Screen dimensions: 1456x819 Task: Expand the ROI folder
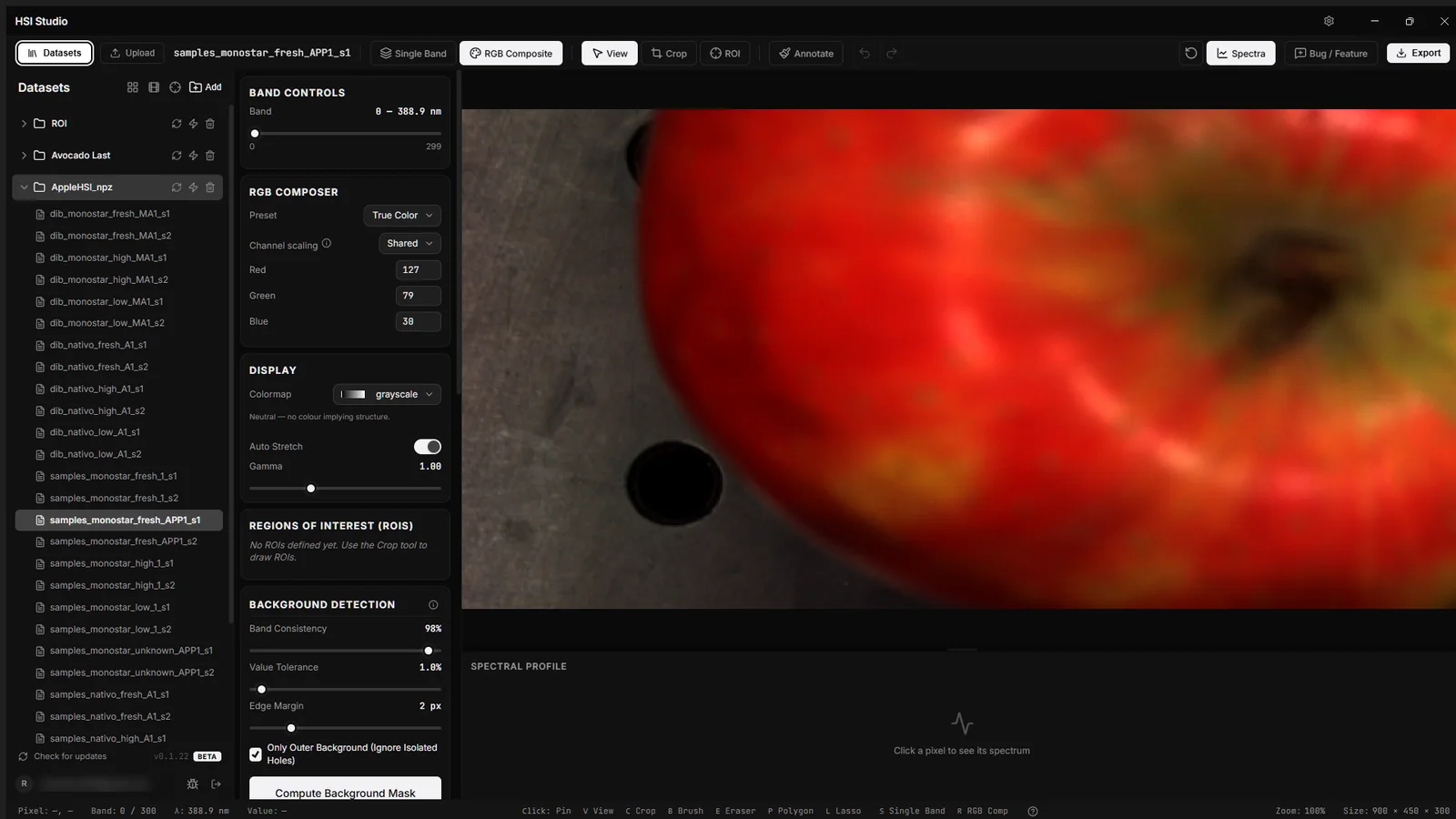pos(24,124)
